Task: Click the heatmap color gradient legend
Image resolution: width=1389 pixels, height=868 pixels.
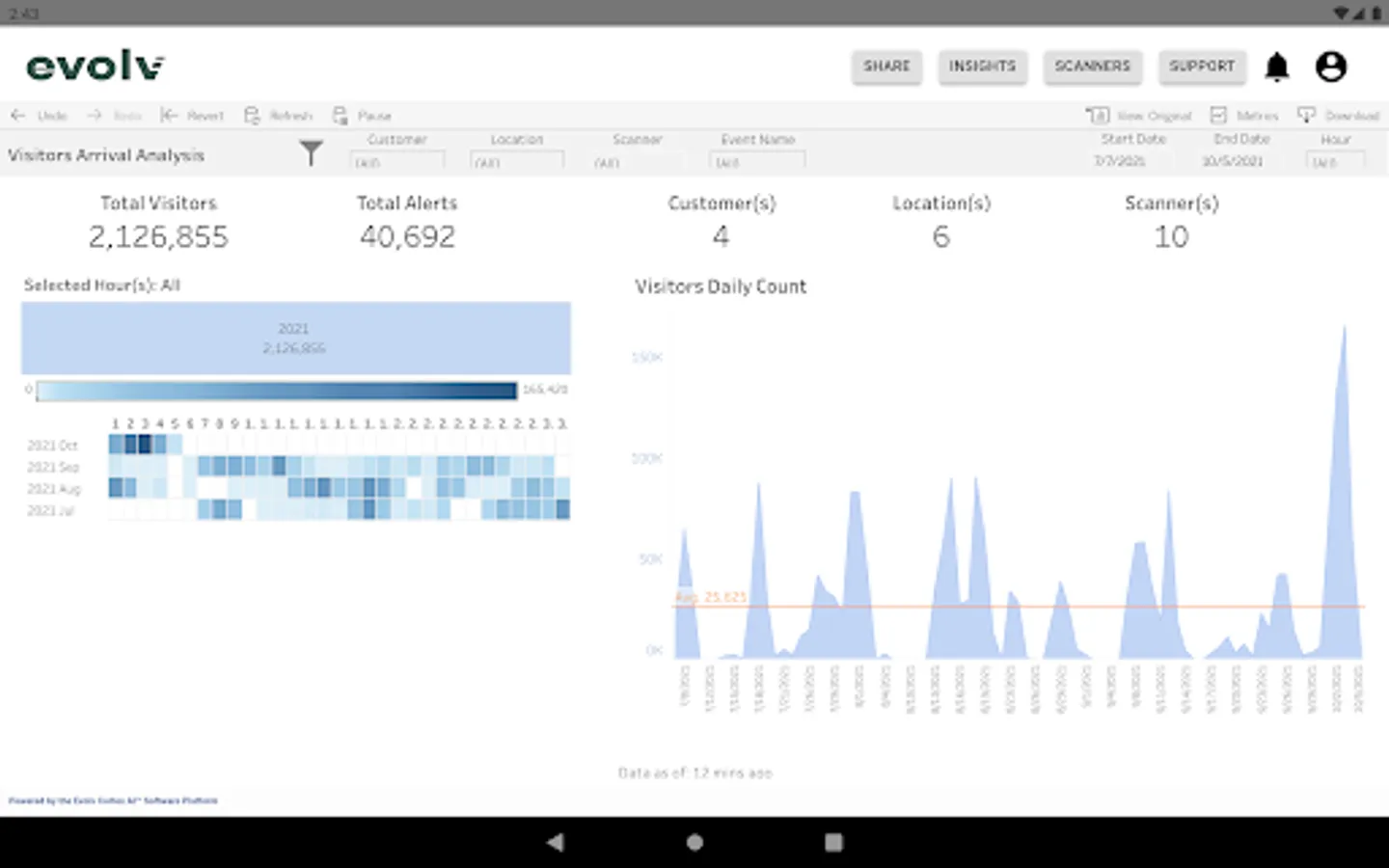Action: (276, 390)
